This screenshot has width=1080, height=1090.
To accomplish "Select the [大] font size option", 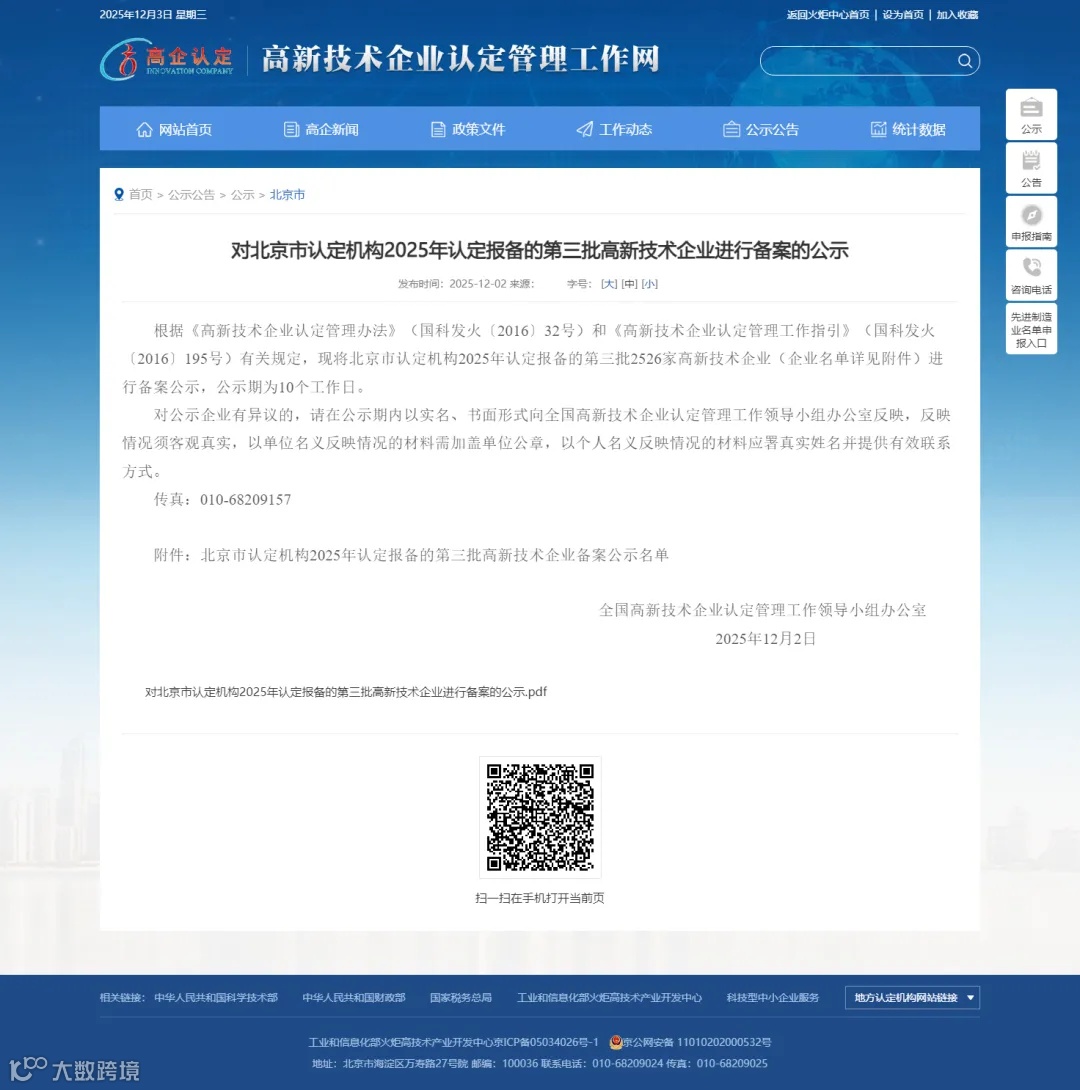I will pyautogui.click(x=607, y=284).
